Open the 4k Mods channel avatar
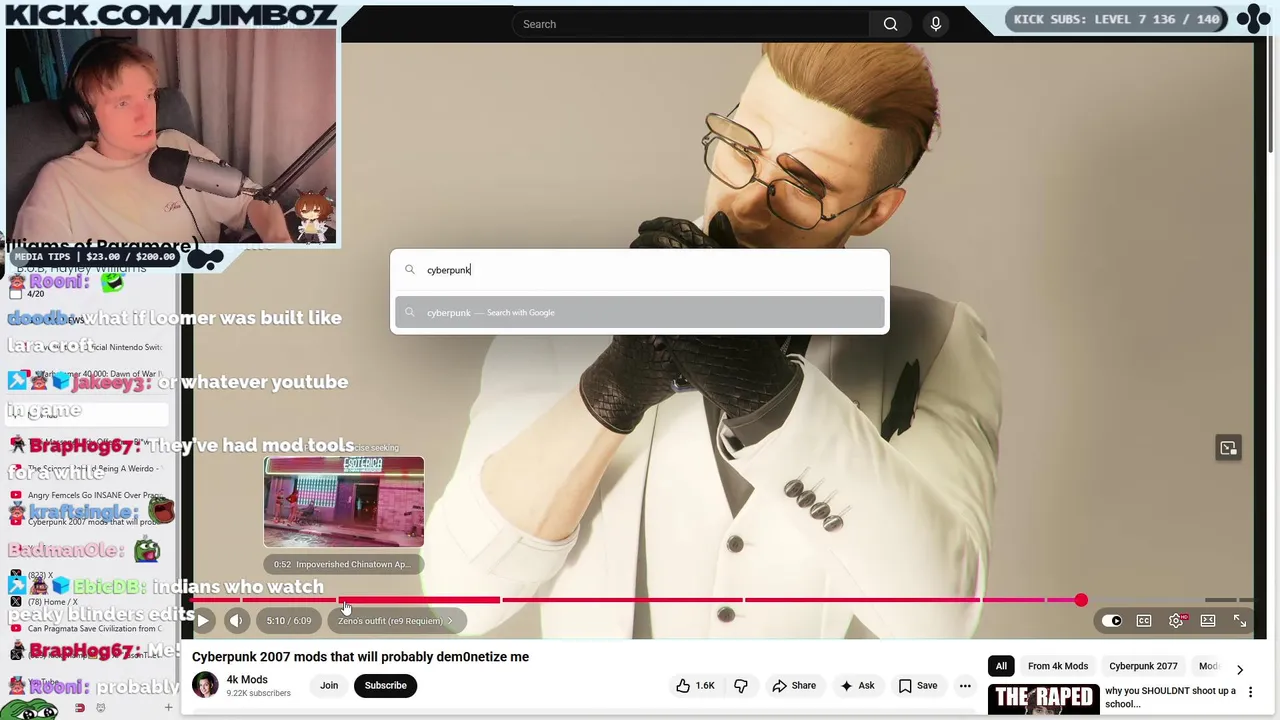This screenshot has height=720, width=1280. [205, 686]
